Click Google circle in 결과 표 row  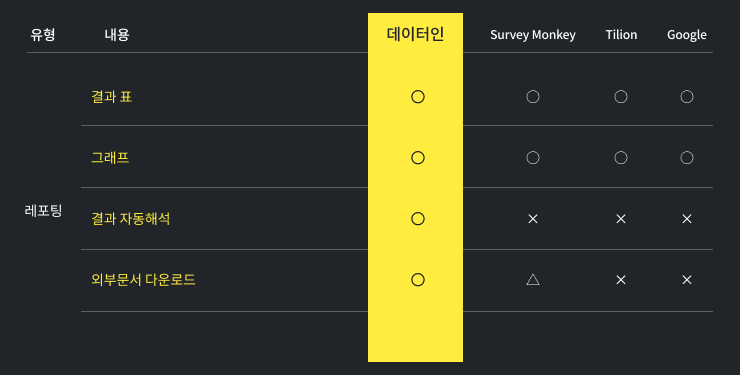click(687, 97)
